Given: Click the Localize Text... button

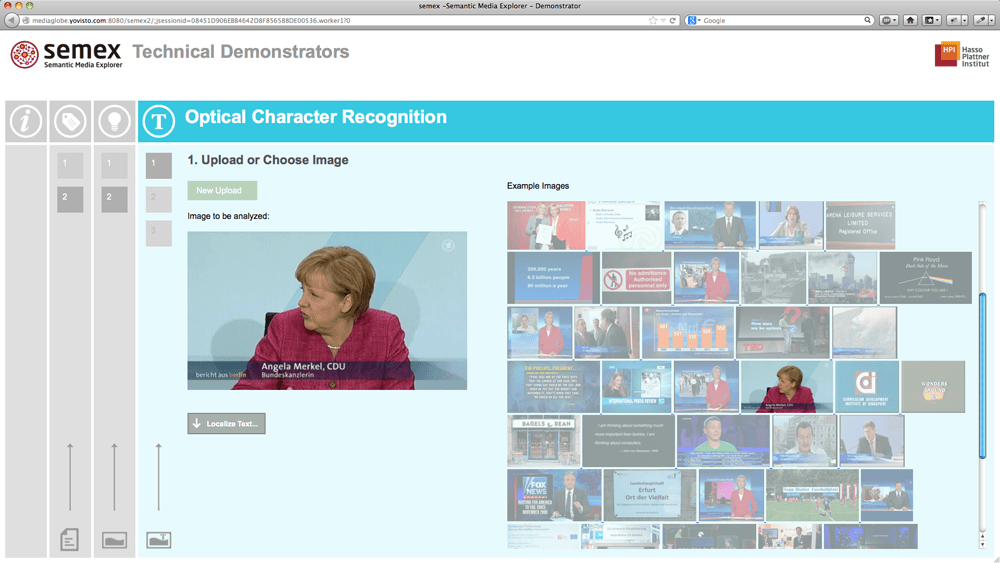Looking at the screenshot, I should click(226, 423).
